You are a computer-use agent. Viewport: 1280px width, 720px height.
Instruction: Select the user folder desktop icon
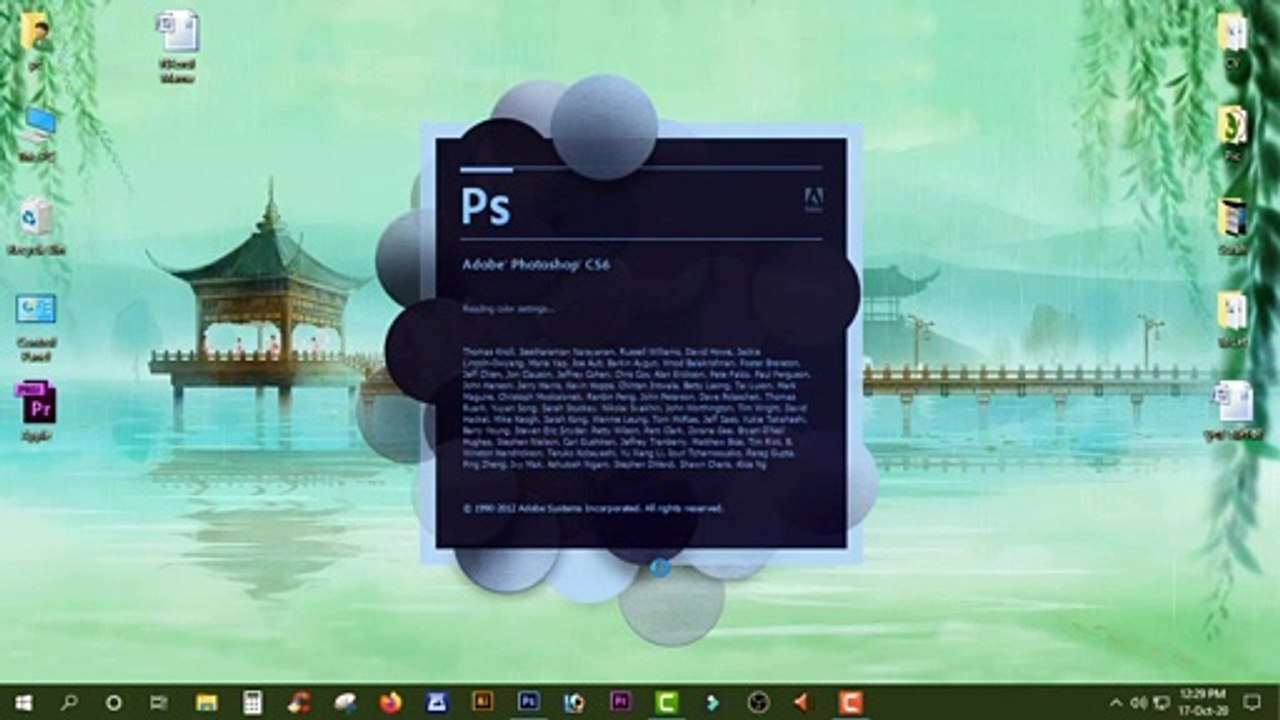(x=35, y=41)
